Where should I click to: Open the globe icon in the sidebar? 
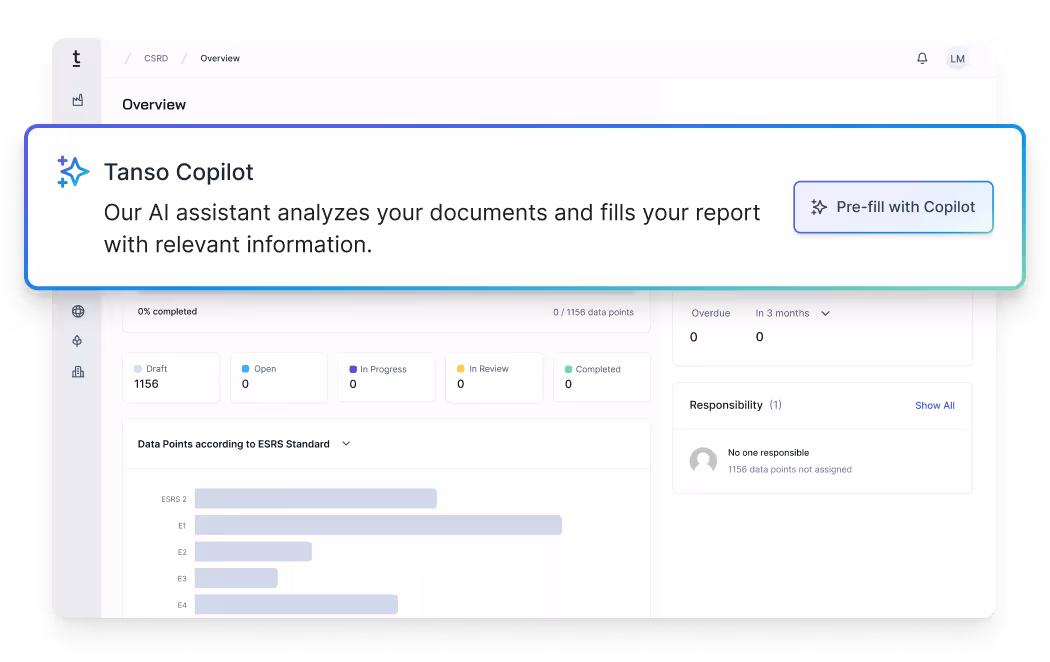[78, 311]
